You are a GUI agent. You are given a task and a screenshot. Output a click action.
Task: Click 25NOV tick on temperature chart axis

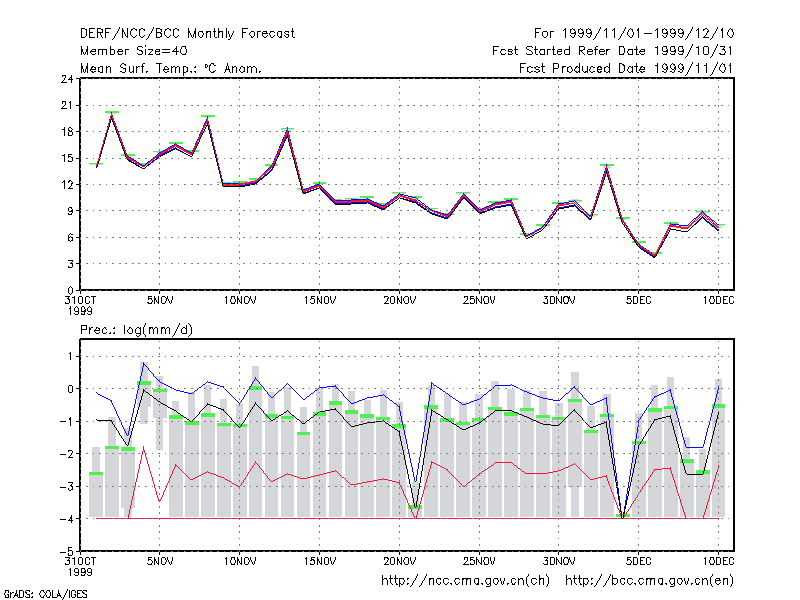click(479, 301)
